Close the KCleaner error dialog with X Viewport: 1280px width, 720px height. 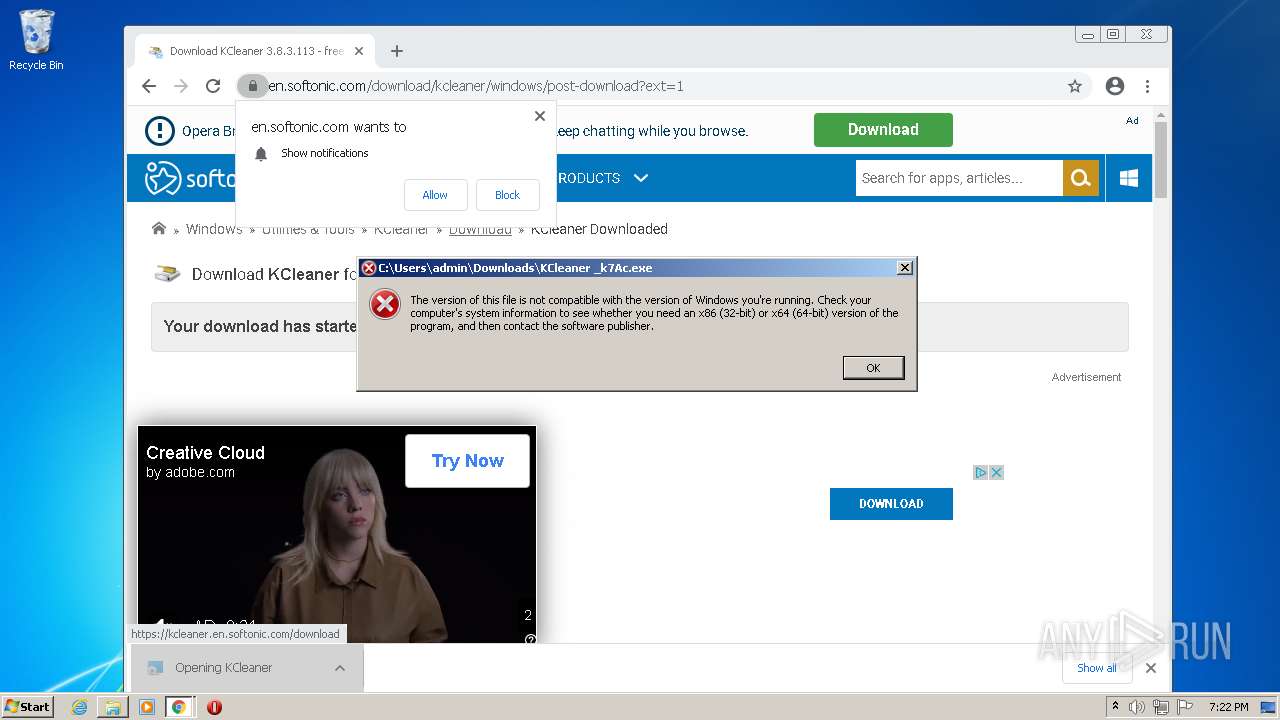pyautogui.click(x=904, y=268)
